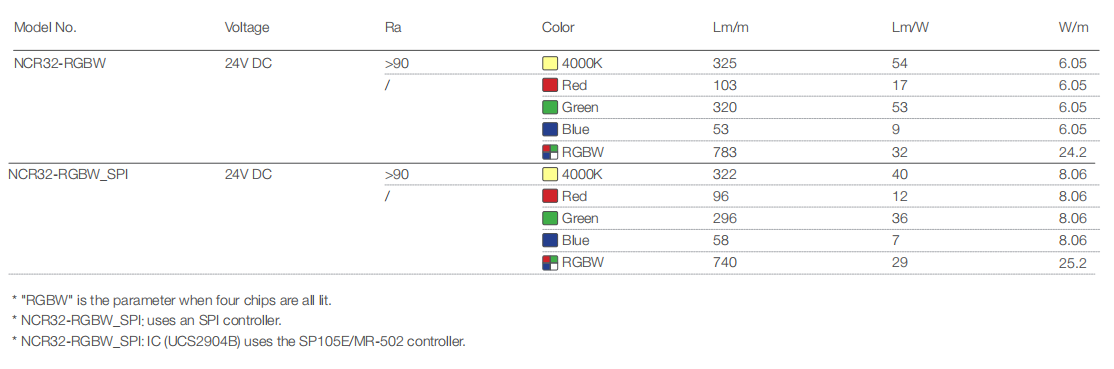
Task: Select the NCR32-RGBW model name cell
Action: [x=60, y=63]
